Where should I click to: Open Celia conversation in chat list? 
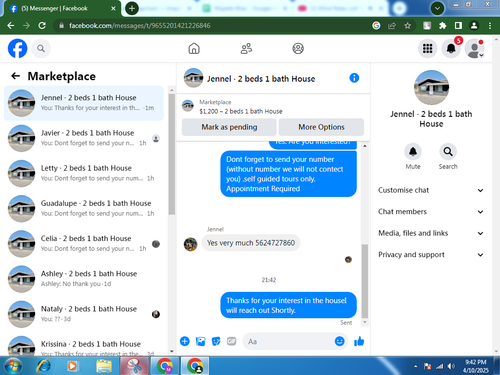click(84, 244)
